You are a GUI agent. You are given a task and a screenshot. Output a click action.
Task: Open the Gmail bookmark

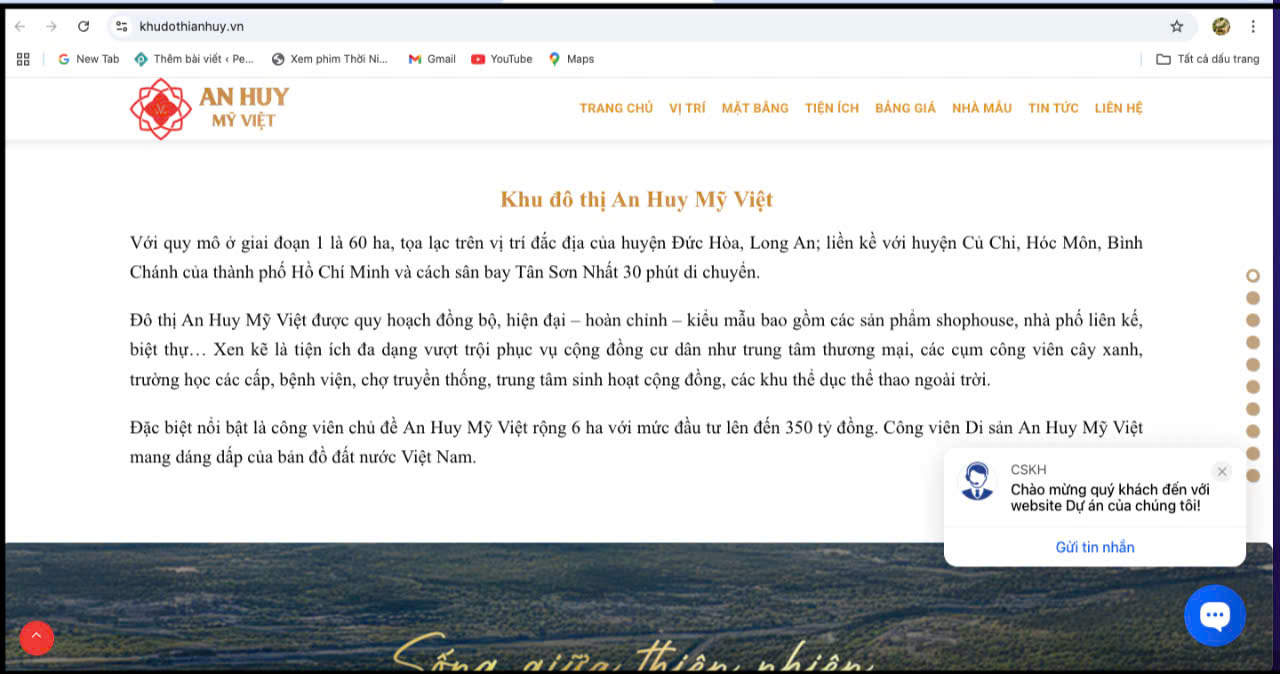(432, 59)
